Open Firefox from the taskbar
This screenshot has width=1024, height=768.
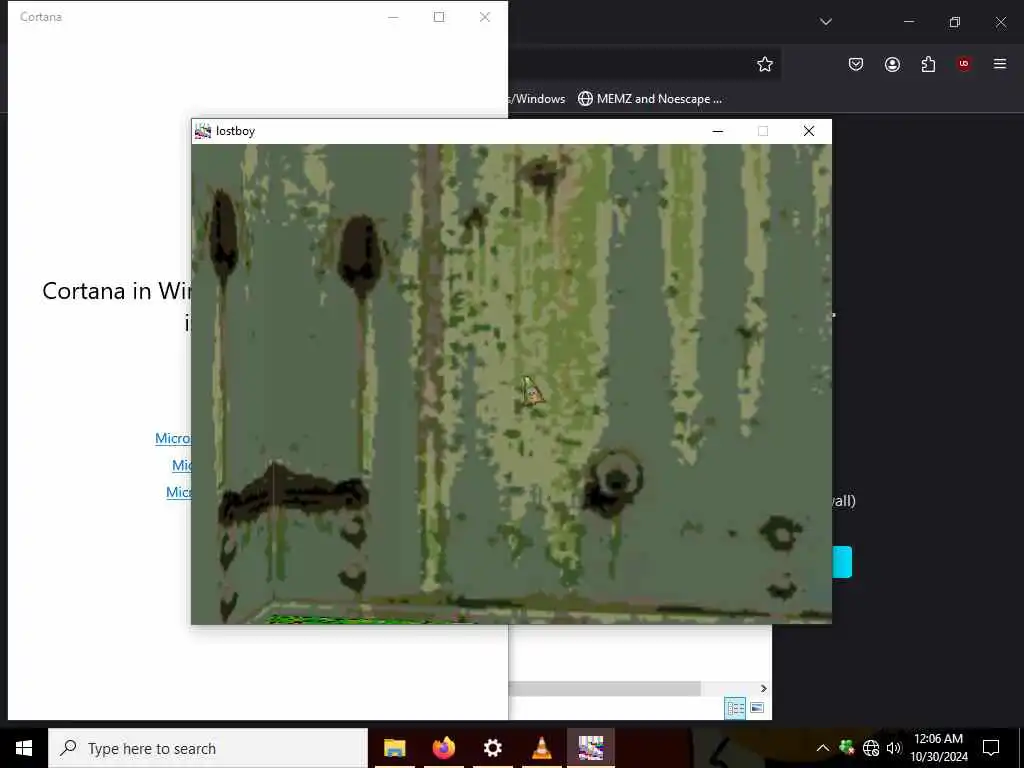(x=443, y=748)
